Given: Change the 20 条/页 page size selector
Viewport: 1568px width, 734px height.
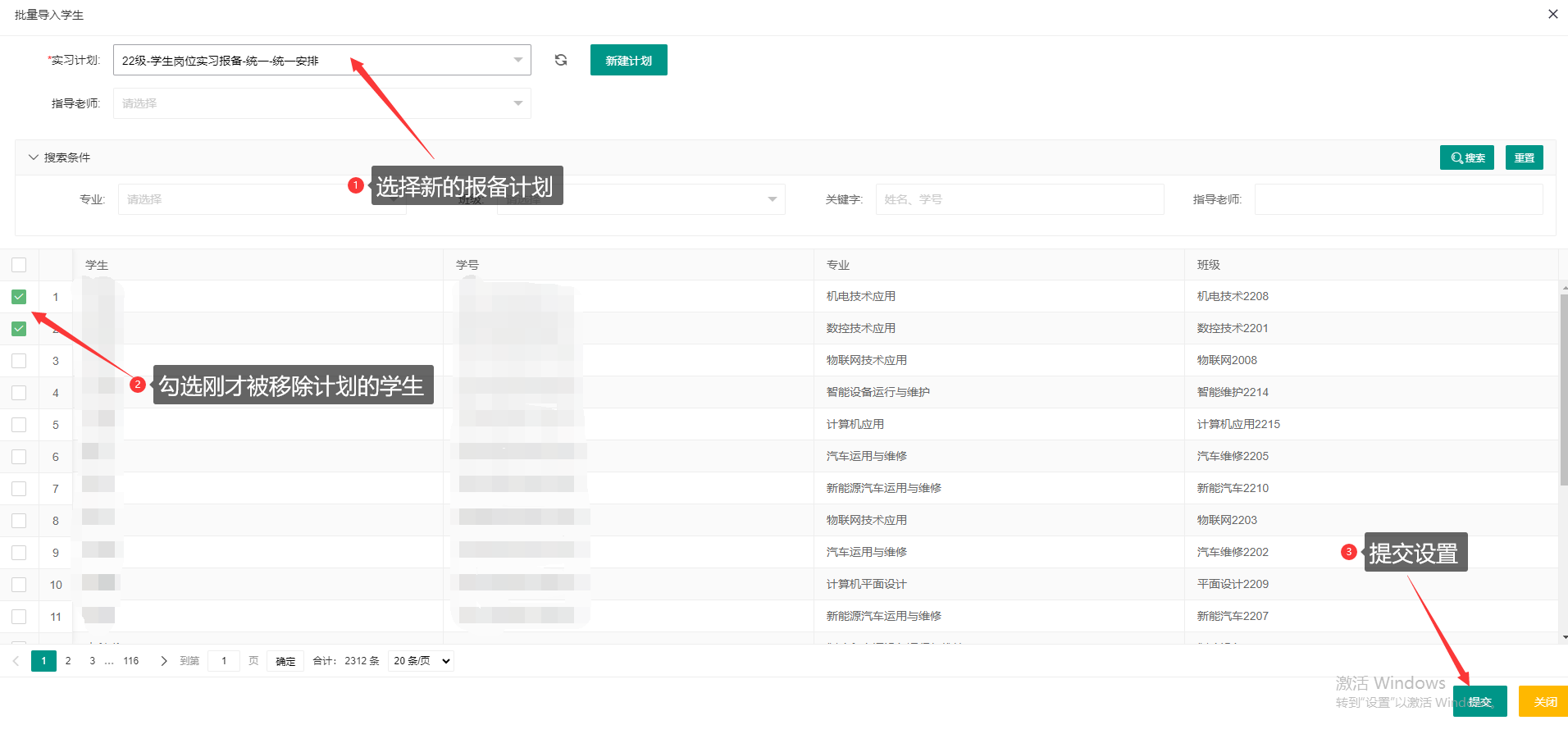Looking at the screenshot, I should [422, 661].
